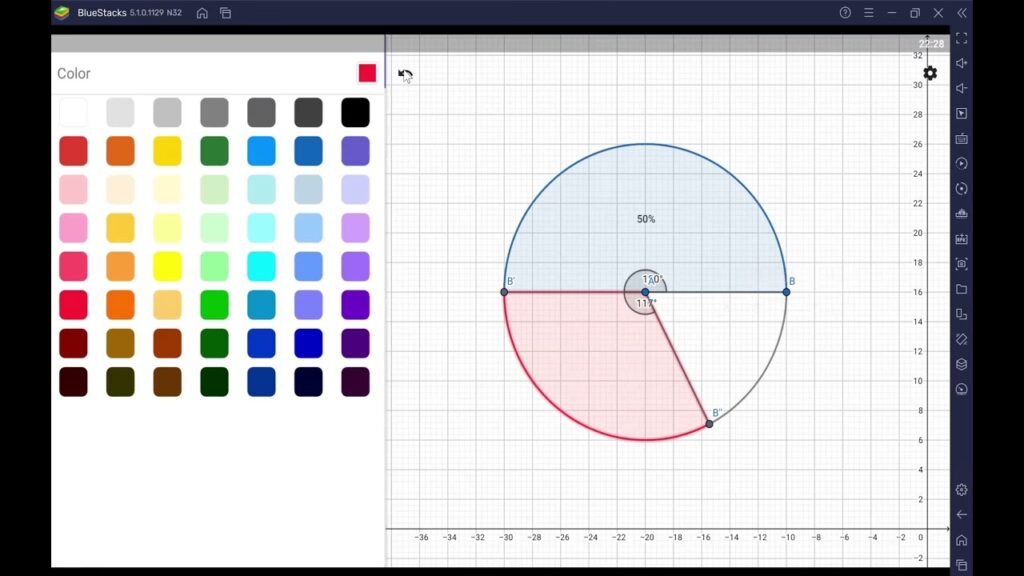The height and width of the screenshot is (576, 1024).
Task: Click the center point of circle
Action: (x=645, y=292)
